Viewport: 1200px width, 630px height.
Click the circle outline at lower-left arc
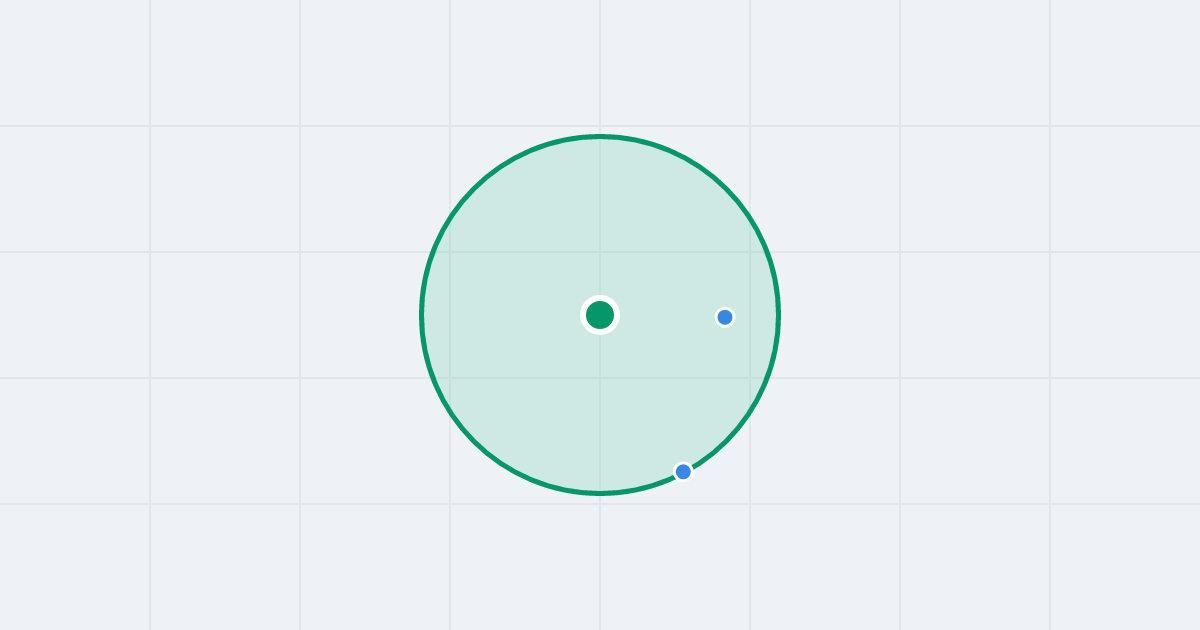[474, 441]
